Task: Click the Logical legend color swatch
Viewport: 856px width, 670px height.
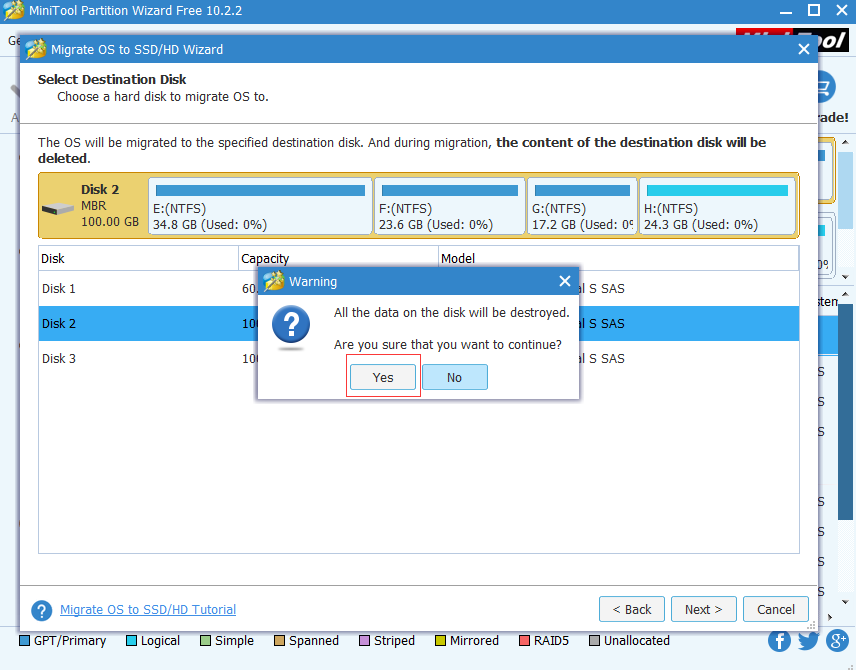Action: click(131, 641)
